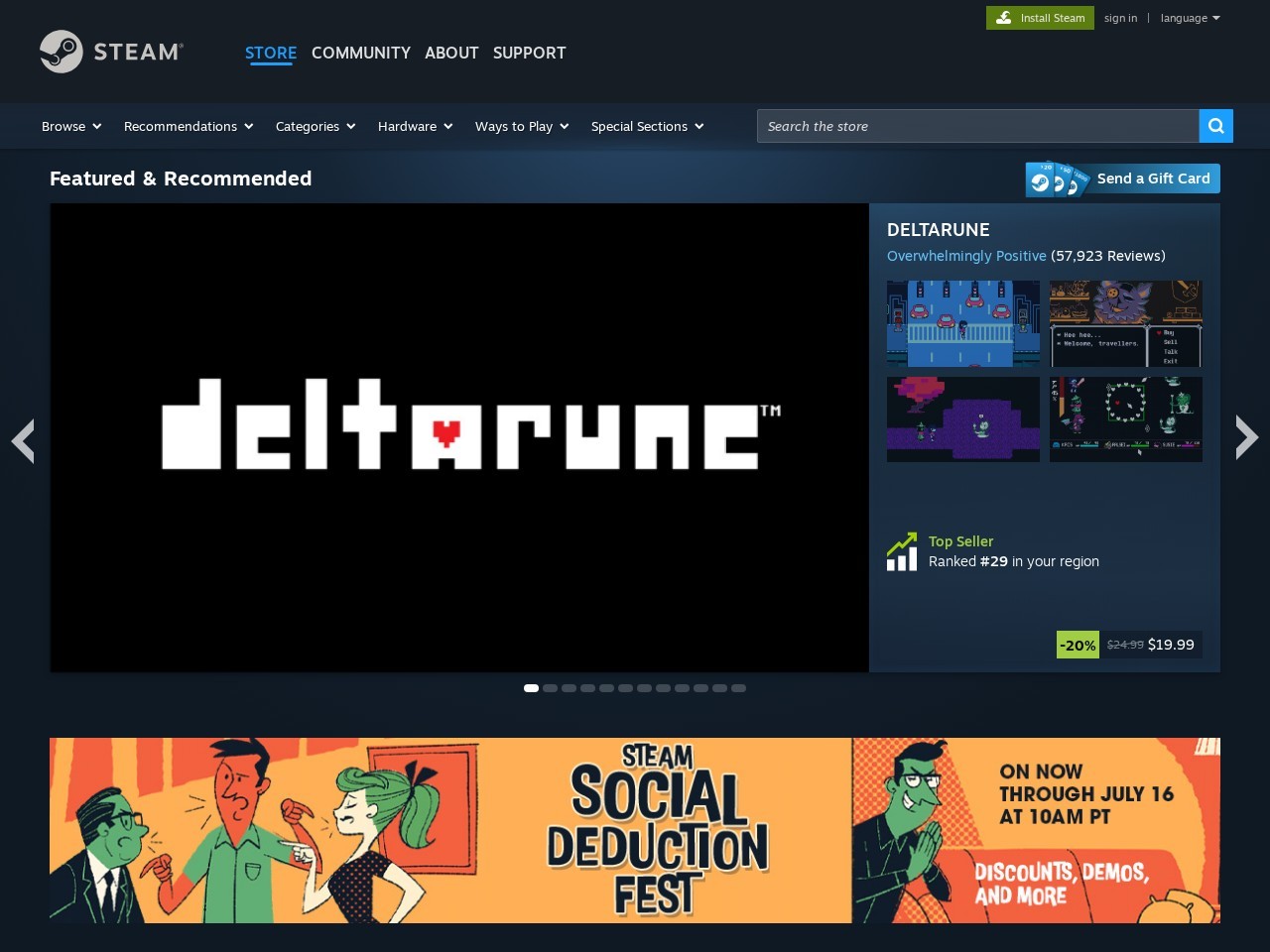Image resolution: width=1270 pixels, height=952 pixels.
Task: Click in the Search the store field
Action: [x=977, y=126]
